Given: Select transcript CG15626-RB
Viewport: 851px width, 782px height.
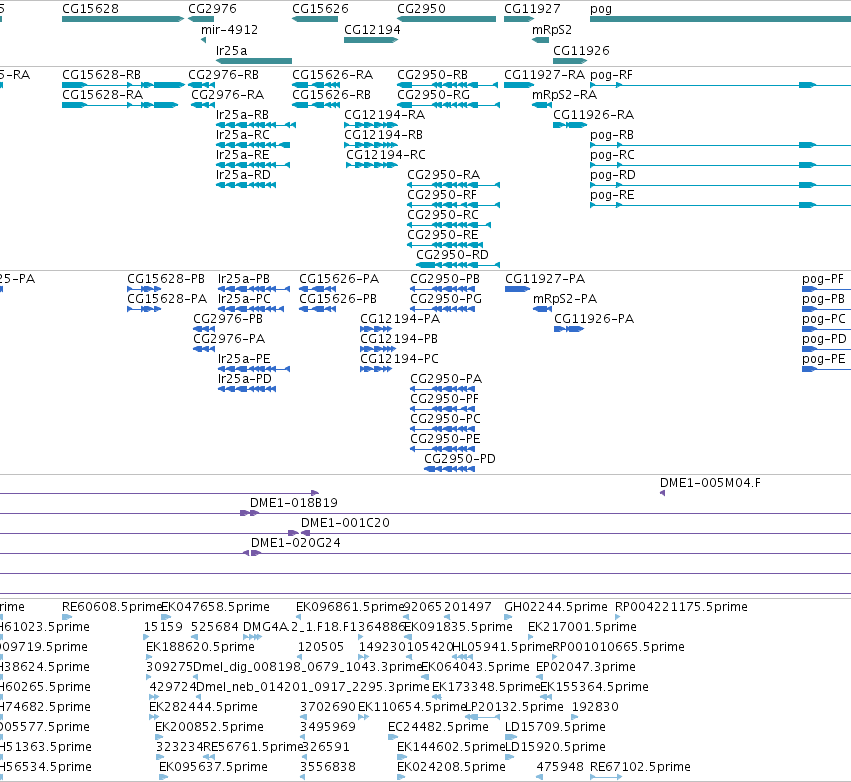Looking at the screenshot, I should (316, 105).
